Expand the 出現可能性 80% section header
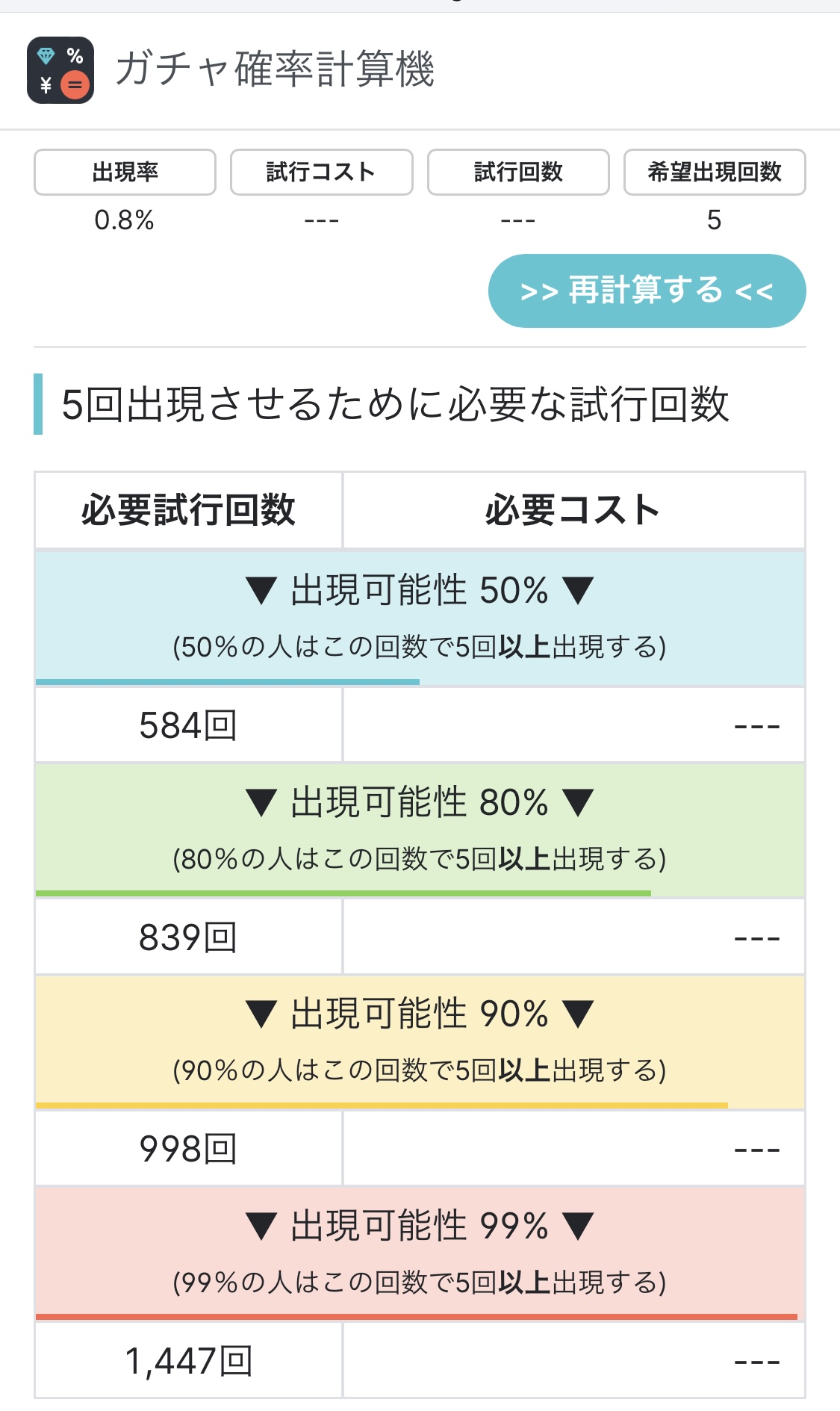The height and width of the screenshot is (1411, 840). coord(420,802)
